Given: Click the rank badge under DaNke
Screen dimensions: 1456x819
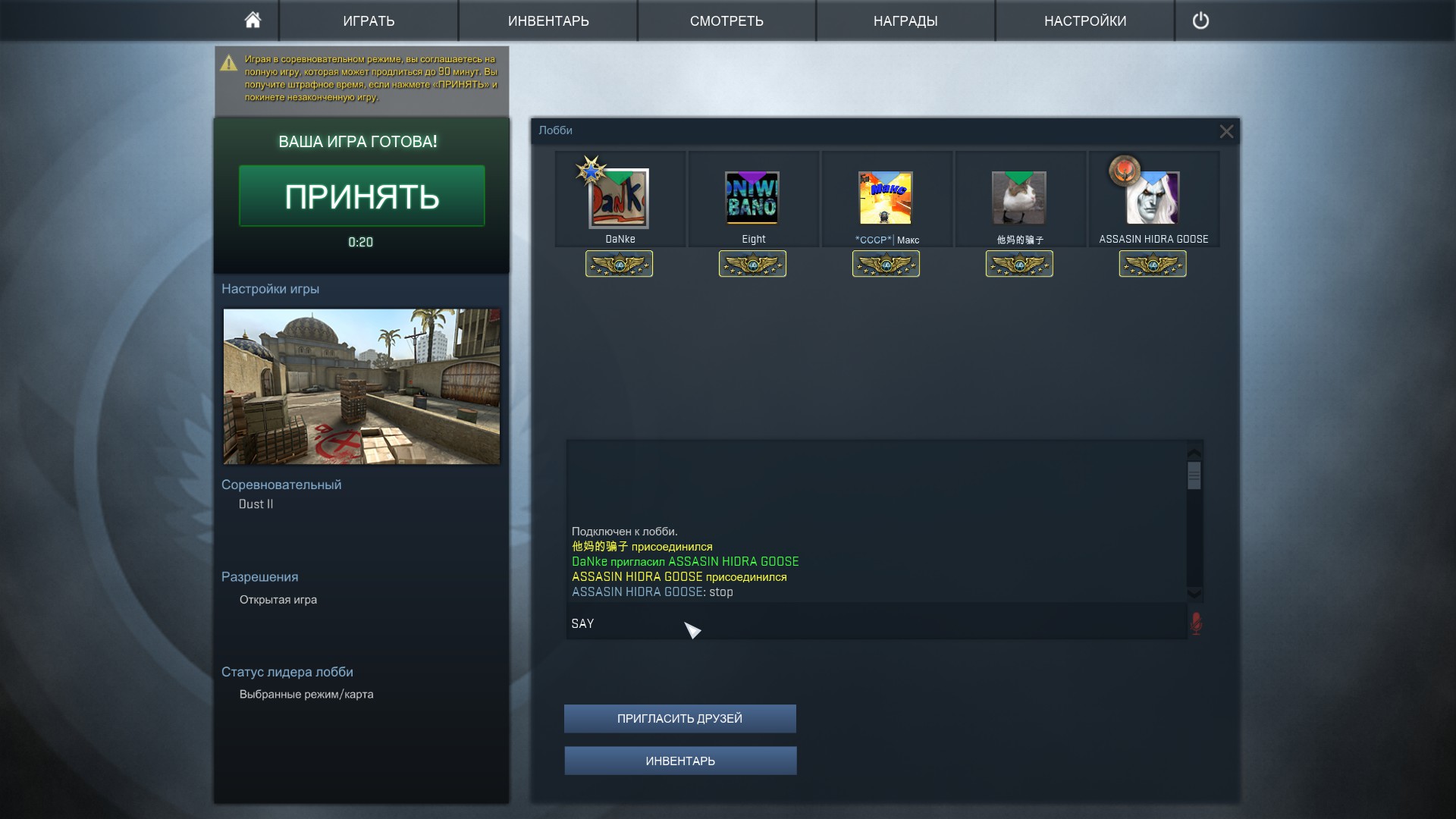Looking at the screenshot, I should (x=619, y=264).
